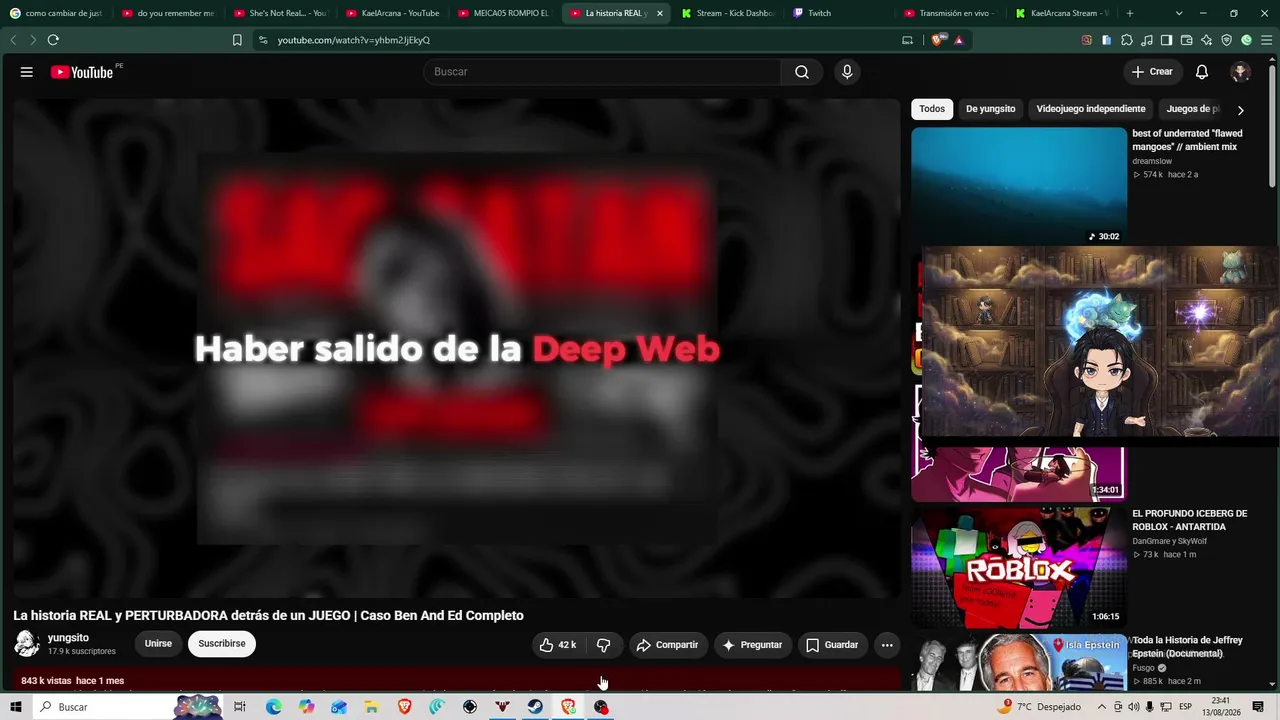The image size is (1280, 720).
Task: Open the flawed mangoes ambient mix thumbnail
Action: click(x=1019, y=186)
